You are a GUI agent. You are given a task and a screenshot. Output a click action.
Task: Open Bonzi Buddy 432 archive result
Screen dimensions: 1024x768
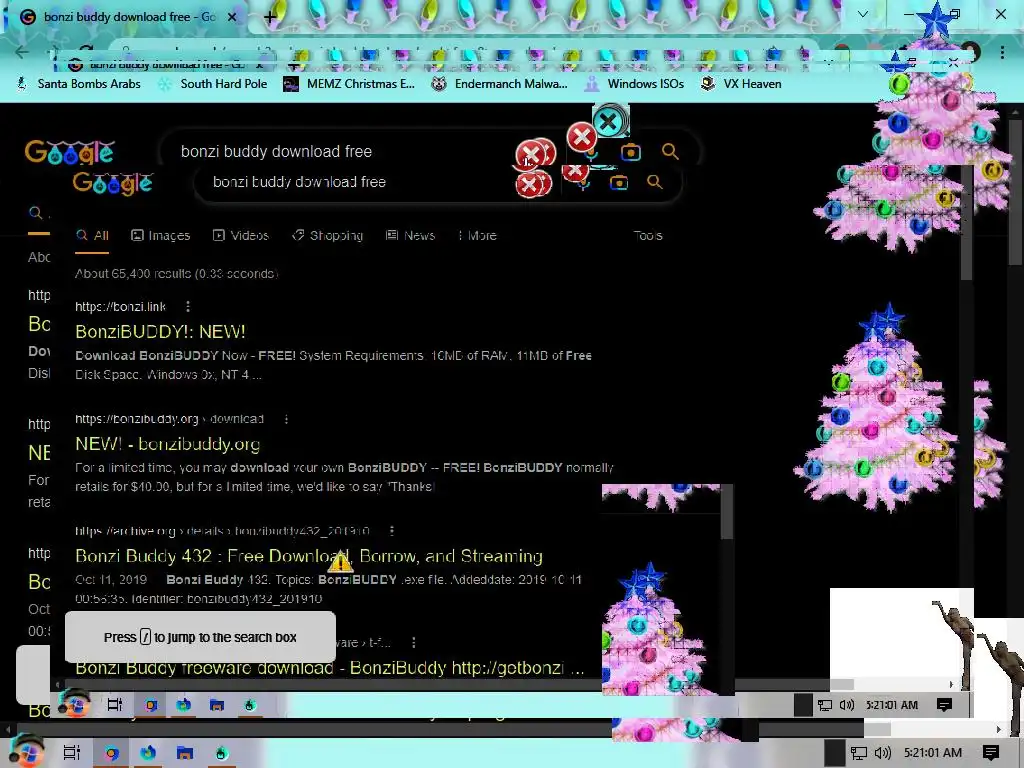click(309, 556)
